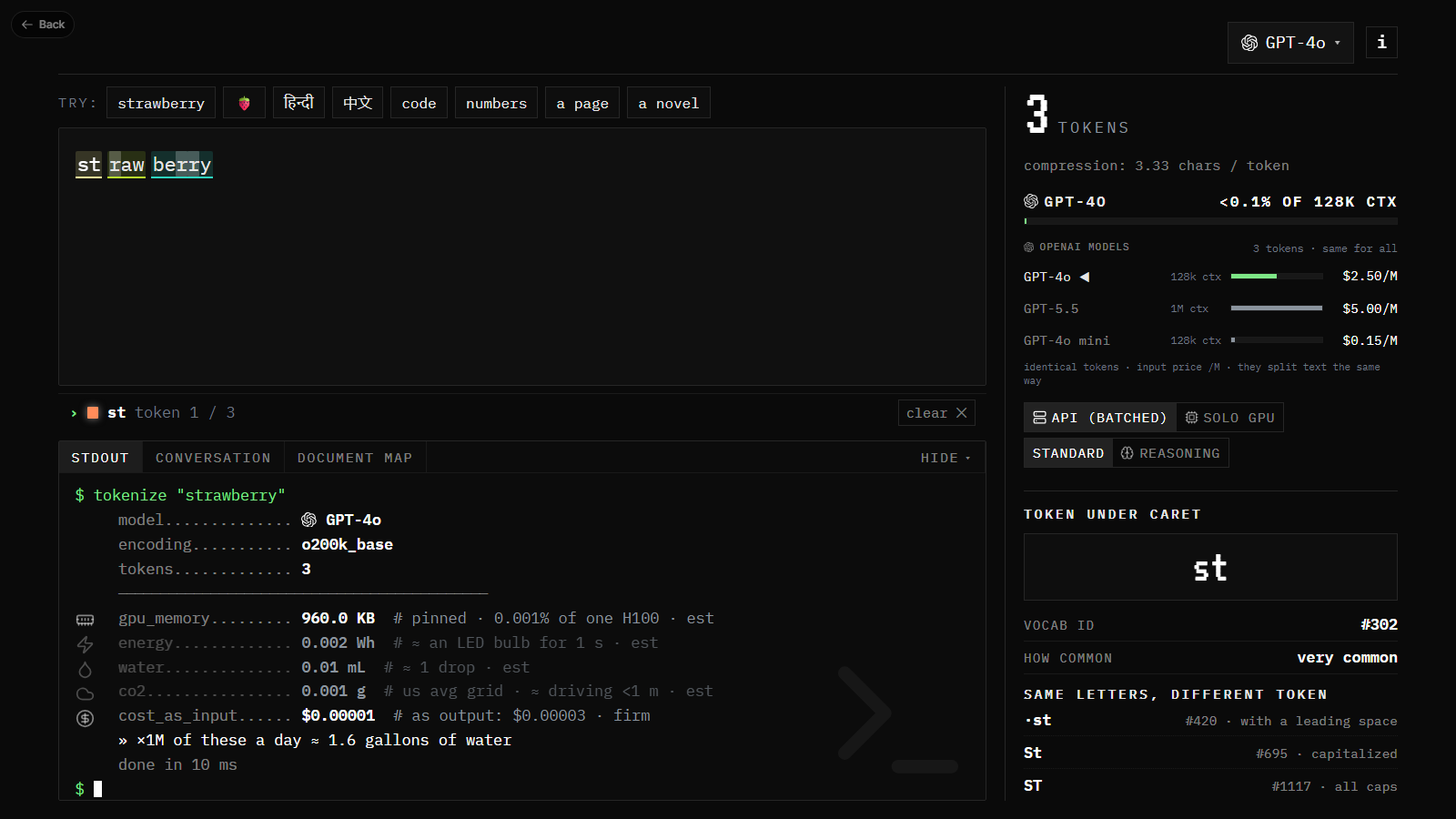Click the 'very common' frequency value

tap(1347, 658)
